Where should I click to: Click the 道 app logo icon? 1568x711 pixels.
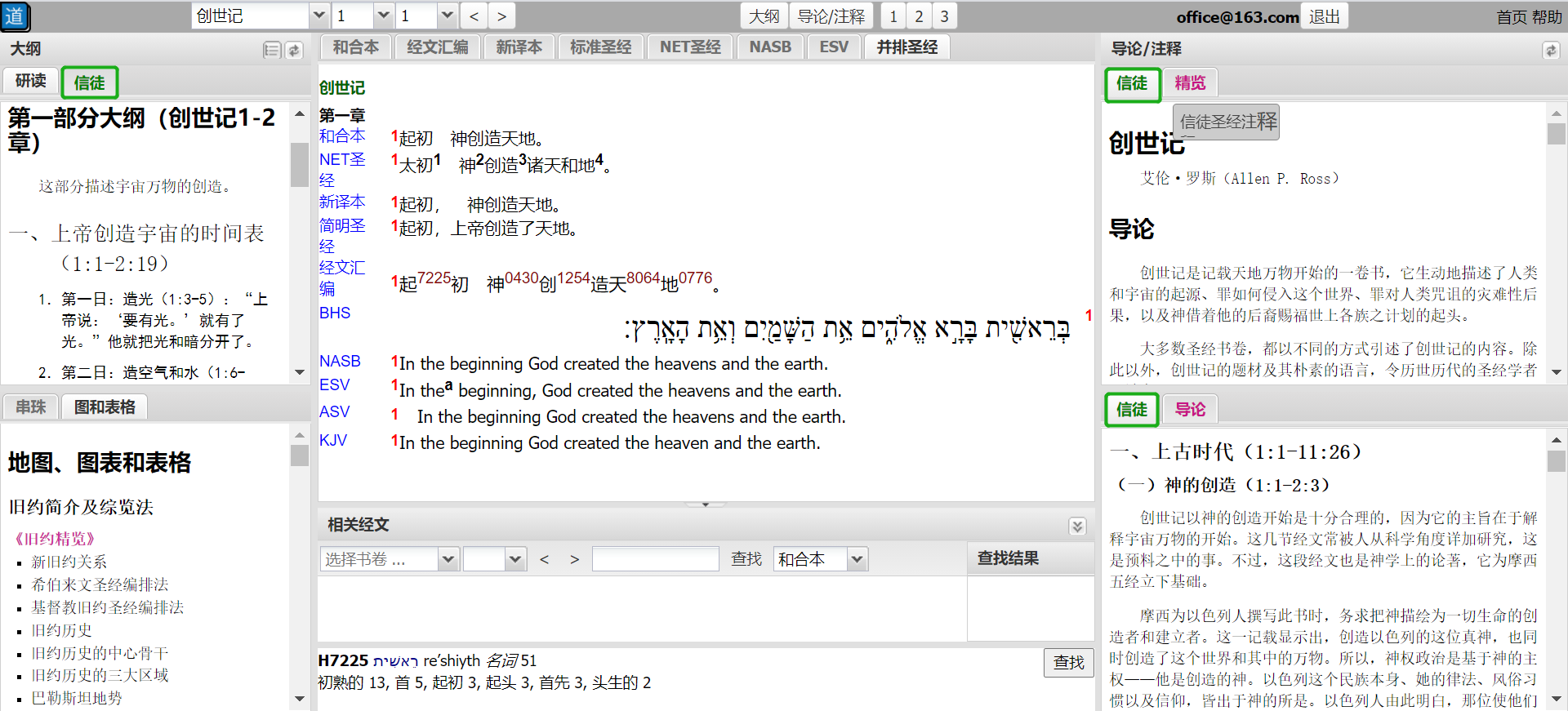pyautogui.click(x=15, y=16)
